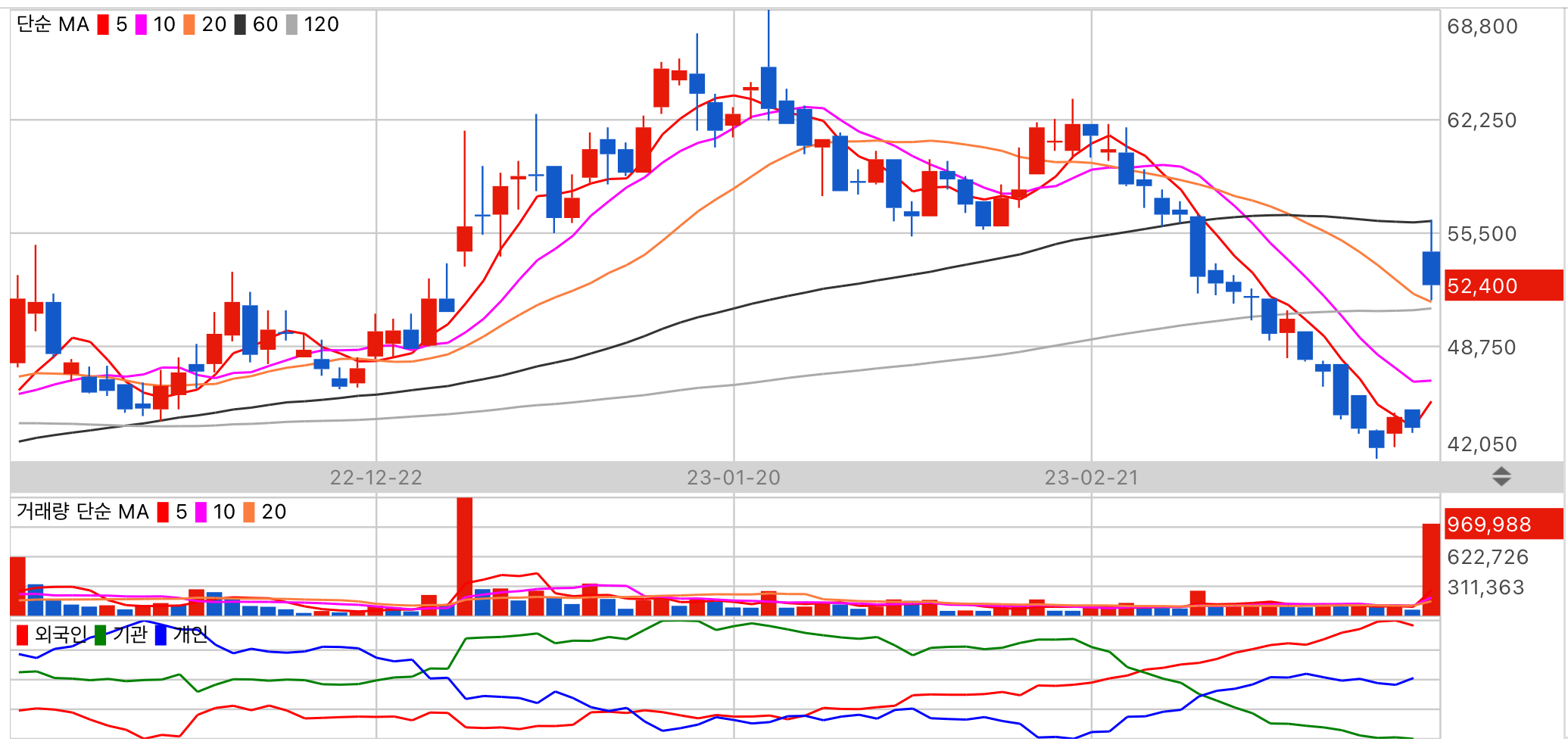Click the '단순 MA' price chart label
This screenshot has width=1568, height=754.
(x=53, y=25)
